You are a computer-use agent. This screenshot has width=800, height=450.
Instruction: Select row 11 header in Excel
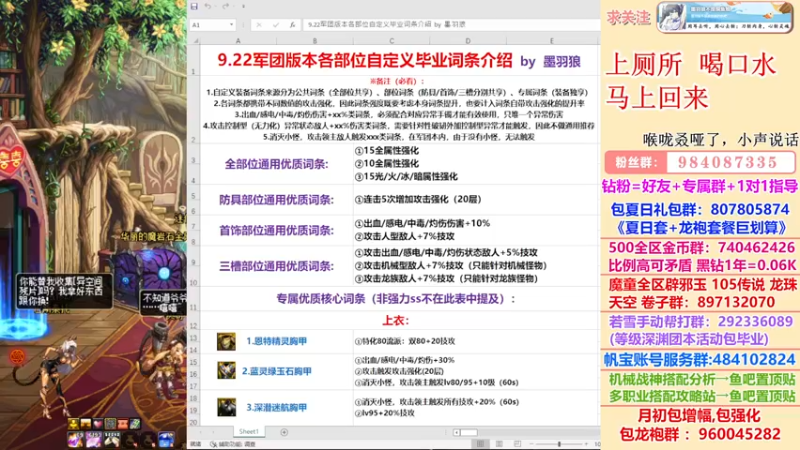[x=194, y=299]
